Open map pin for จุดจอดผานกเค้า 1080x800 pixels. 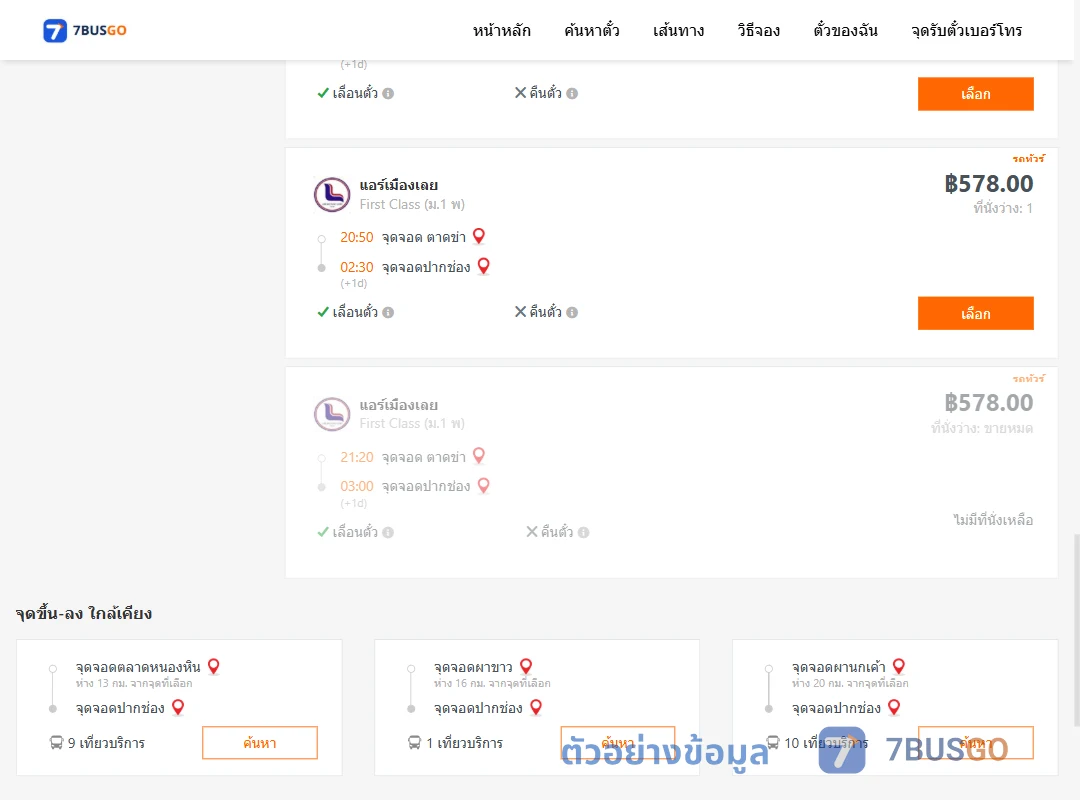pos(899,666)
